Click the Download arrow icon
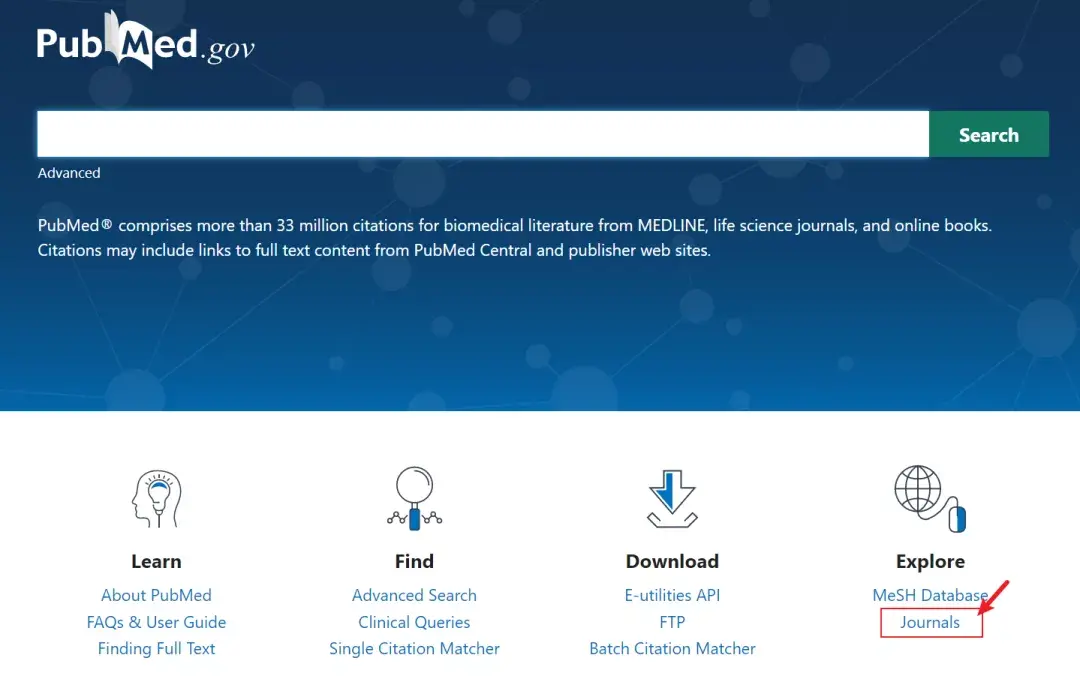Image resolution: width=1080 pixels, height=682 pixels. 672,499
